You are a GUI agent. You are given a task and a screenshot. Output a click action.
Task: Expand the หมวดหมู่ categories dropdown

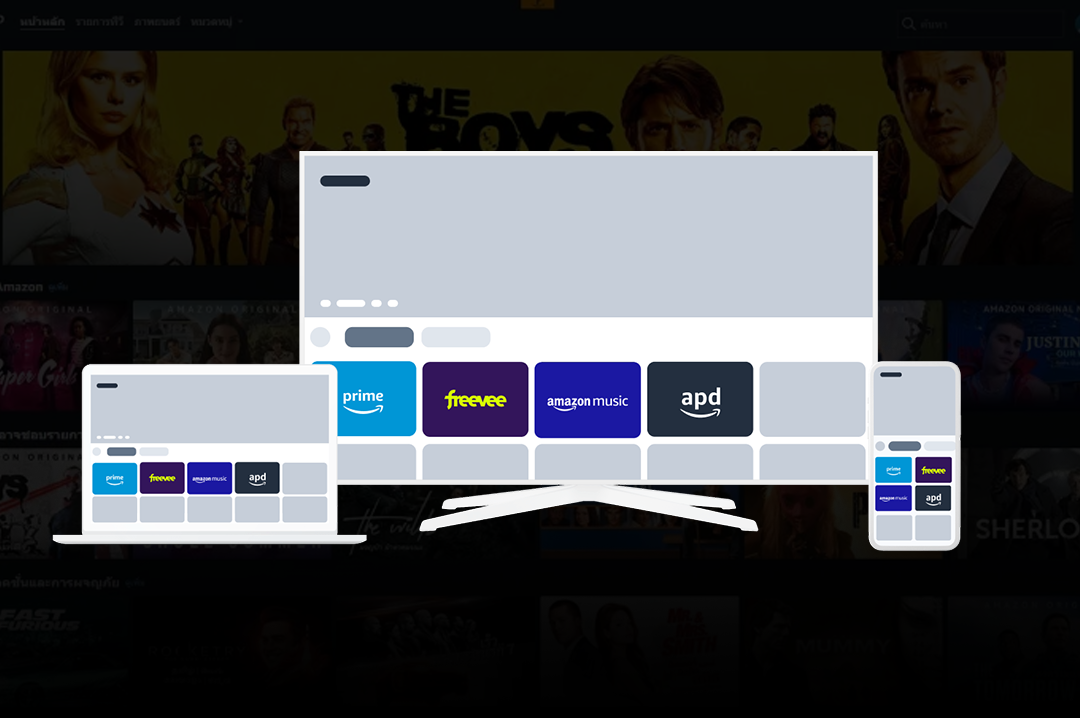pyautogui.click(x=216, y=21)
